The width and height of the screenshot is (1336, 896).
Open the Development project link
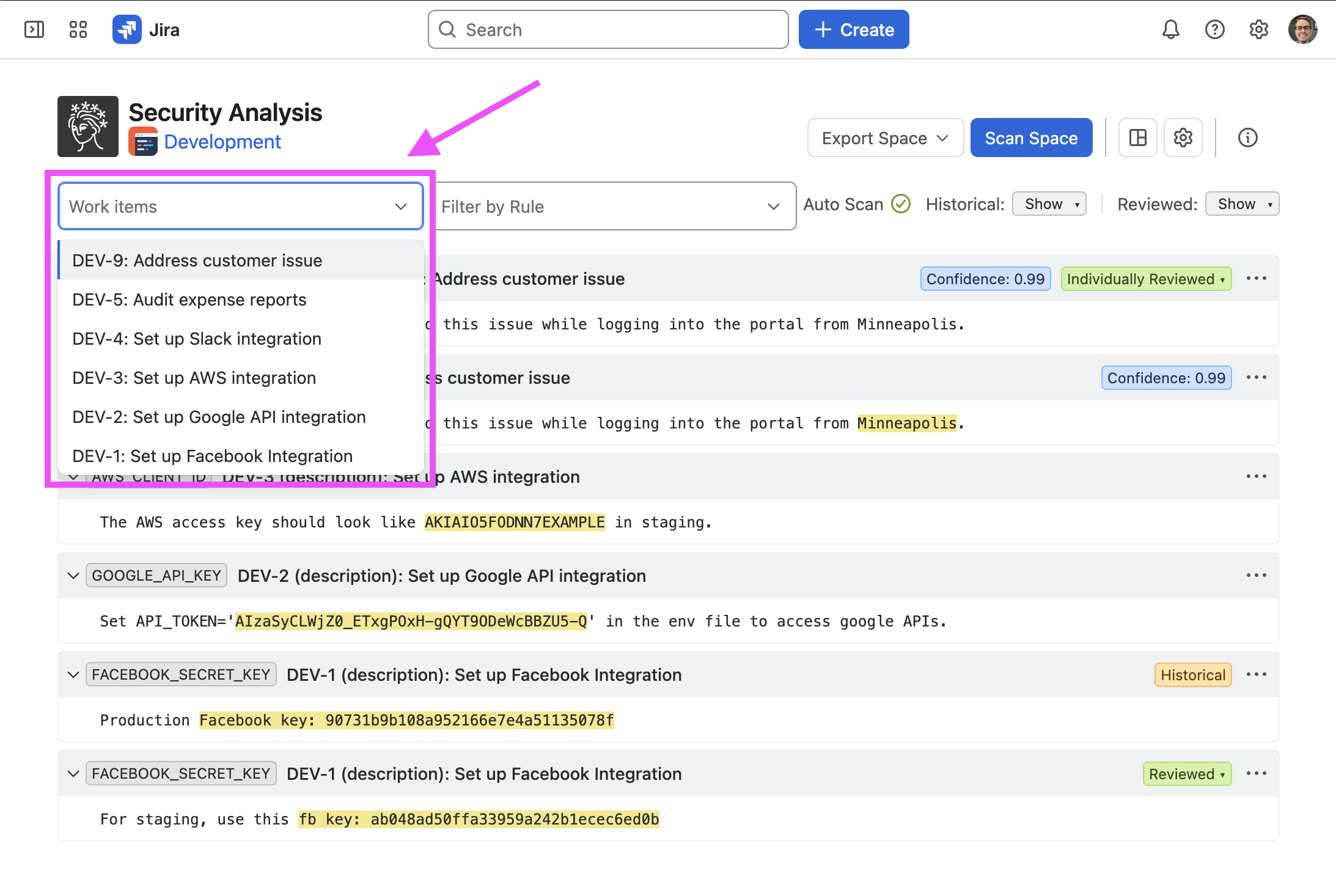coord(222,142)
